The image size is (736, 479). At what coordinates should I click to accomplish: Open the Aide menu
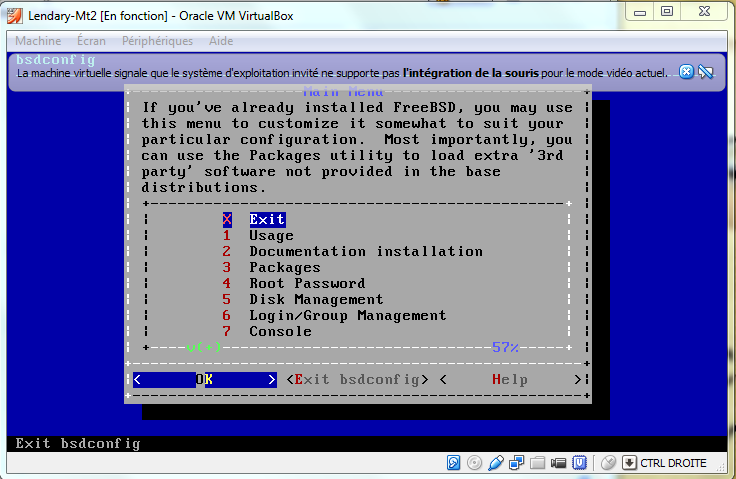(221, 41)
